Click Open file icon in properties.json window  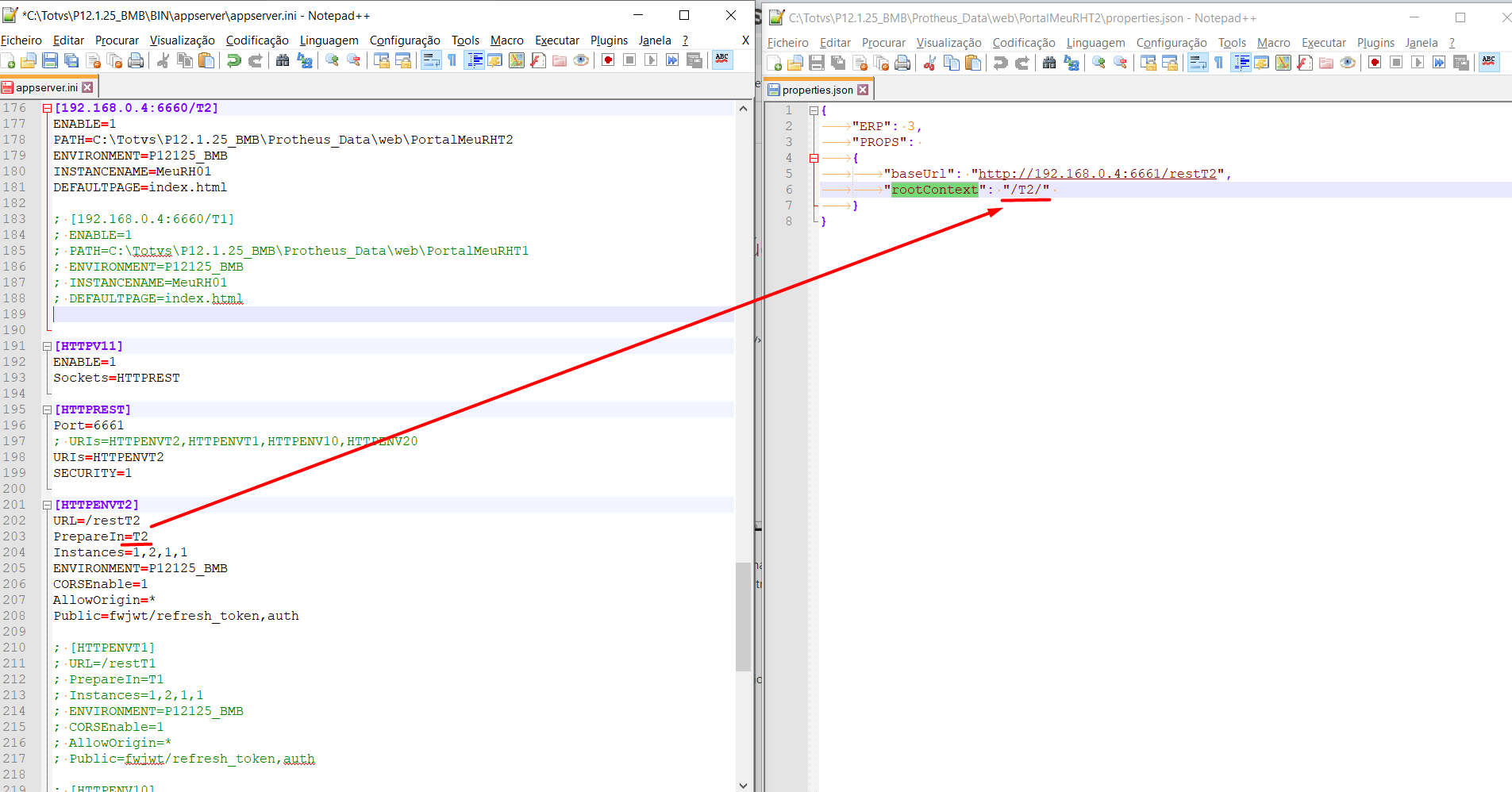coord(795,63)
